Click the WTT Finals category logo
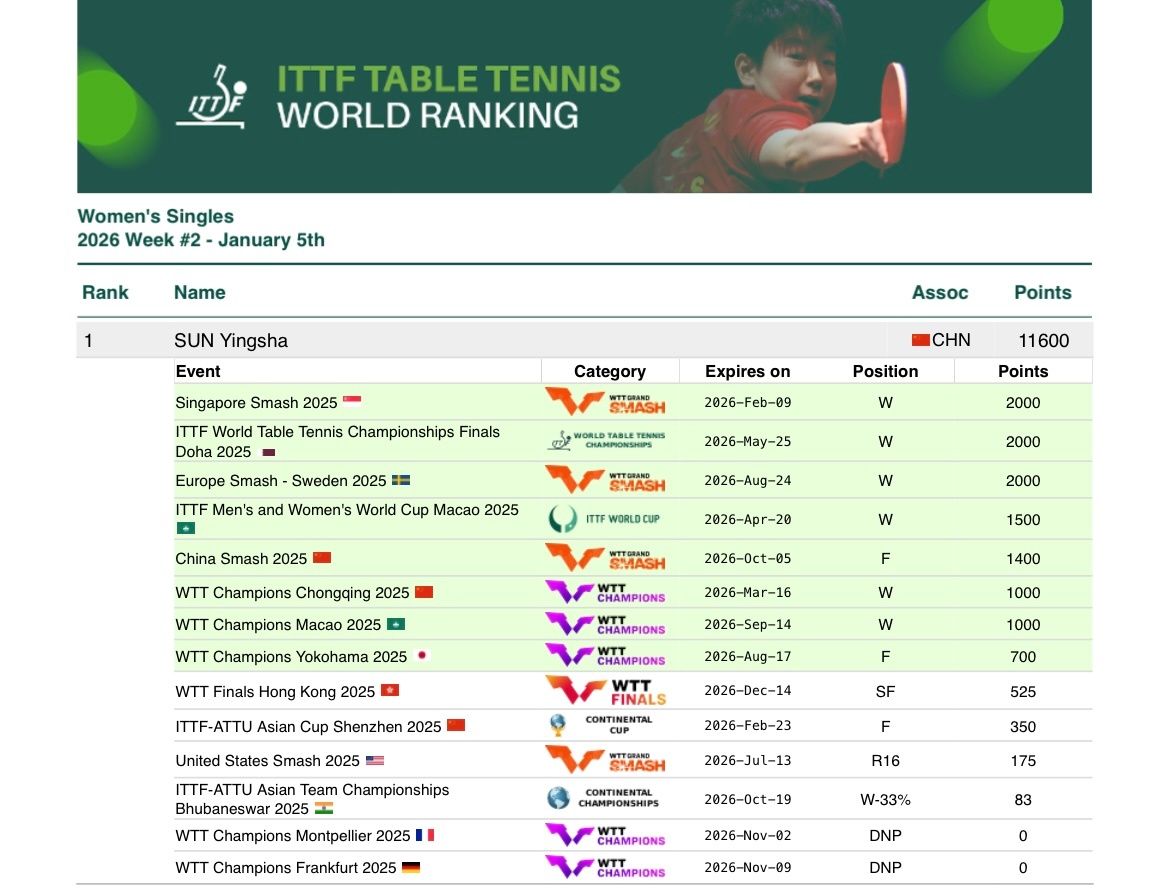The image size is (1150, 891). pyautogui.click(x=605, y=691)
